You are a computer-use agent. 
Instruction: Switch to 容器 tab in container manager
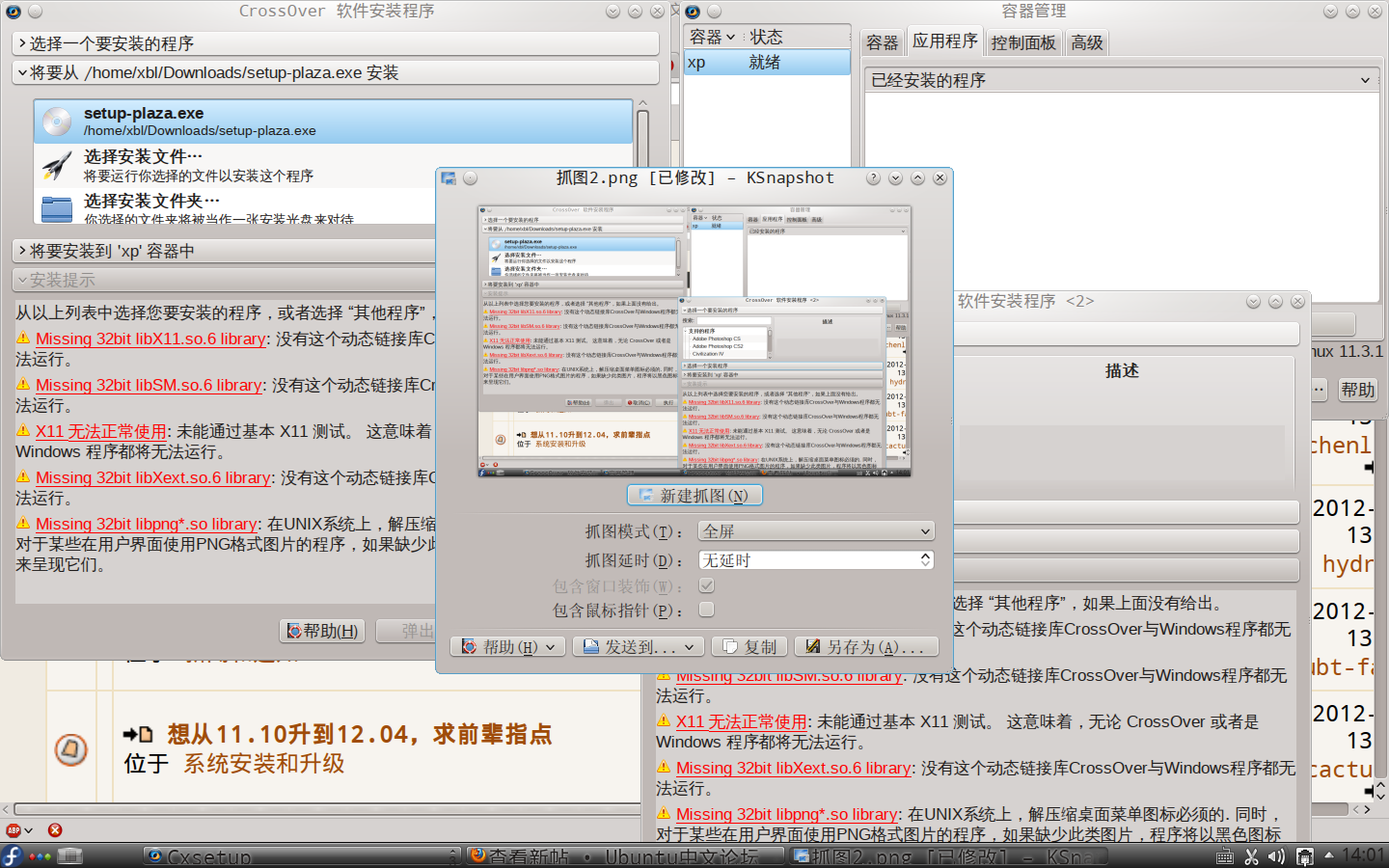[882, 42]
